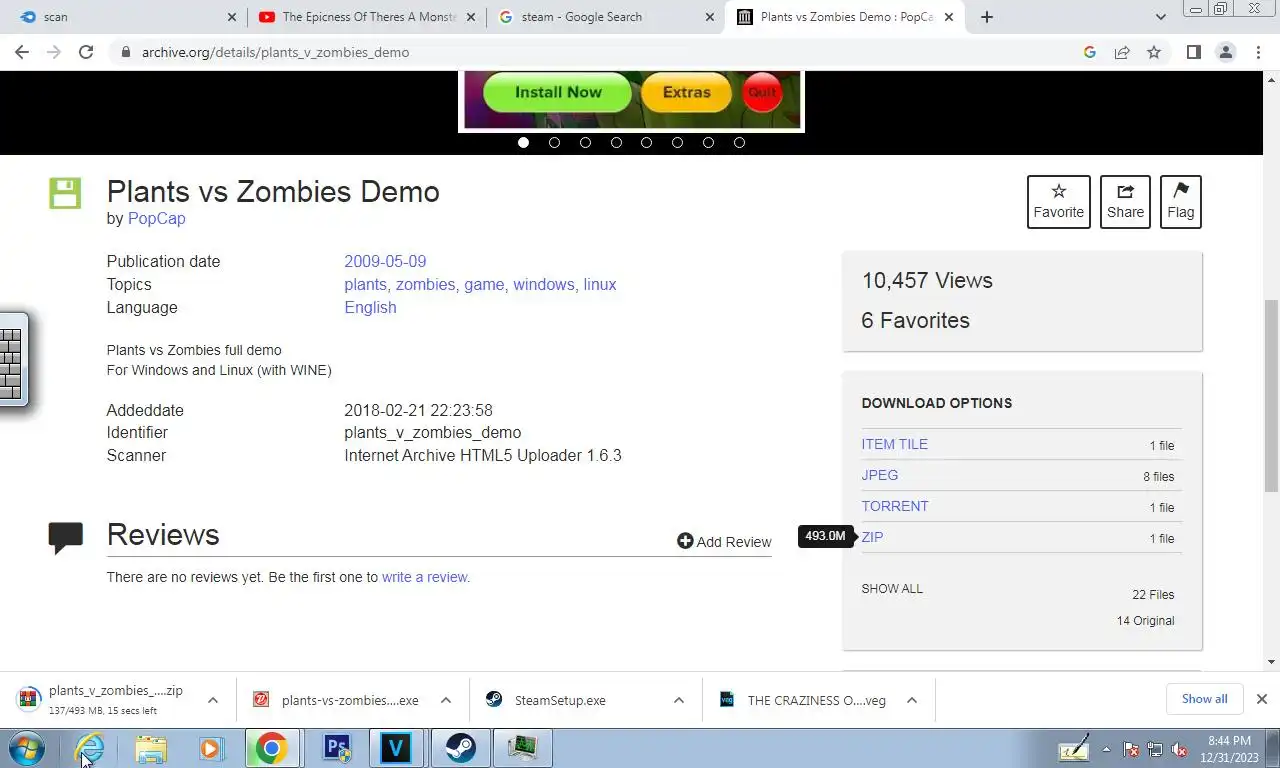Open Vegas Pro from the taskbar
The height and width of the screenshot is (768, 1280).
(x=396, y=748)
